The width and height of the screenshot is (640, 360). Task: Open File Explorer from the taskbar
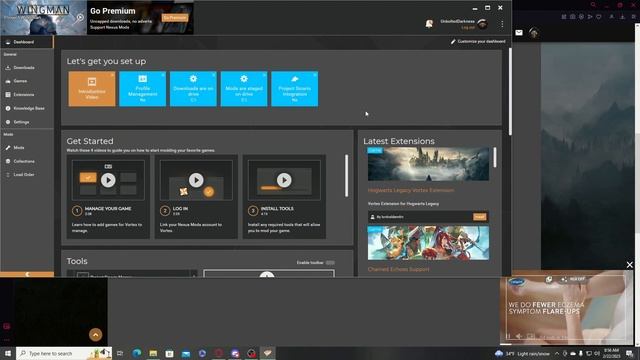[x=153, y=353]
